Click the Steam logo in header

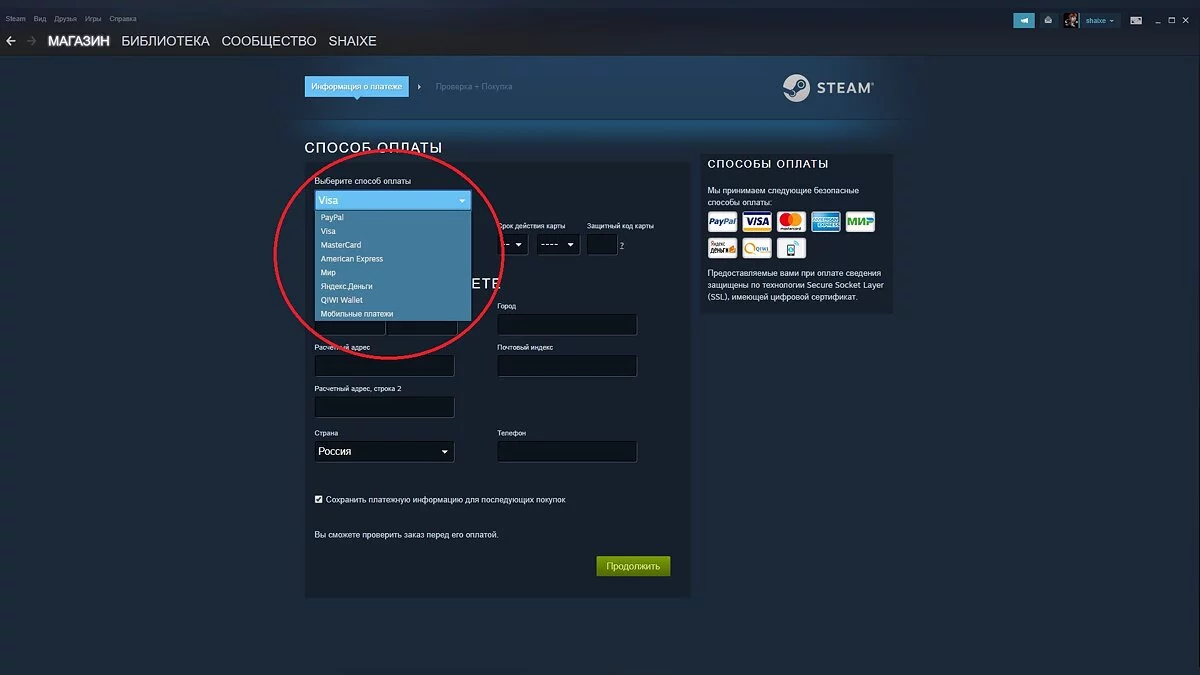coord(828,88)
